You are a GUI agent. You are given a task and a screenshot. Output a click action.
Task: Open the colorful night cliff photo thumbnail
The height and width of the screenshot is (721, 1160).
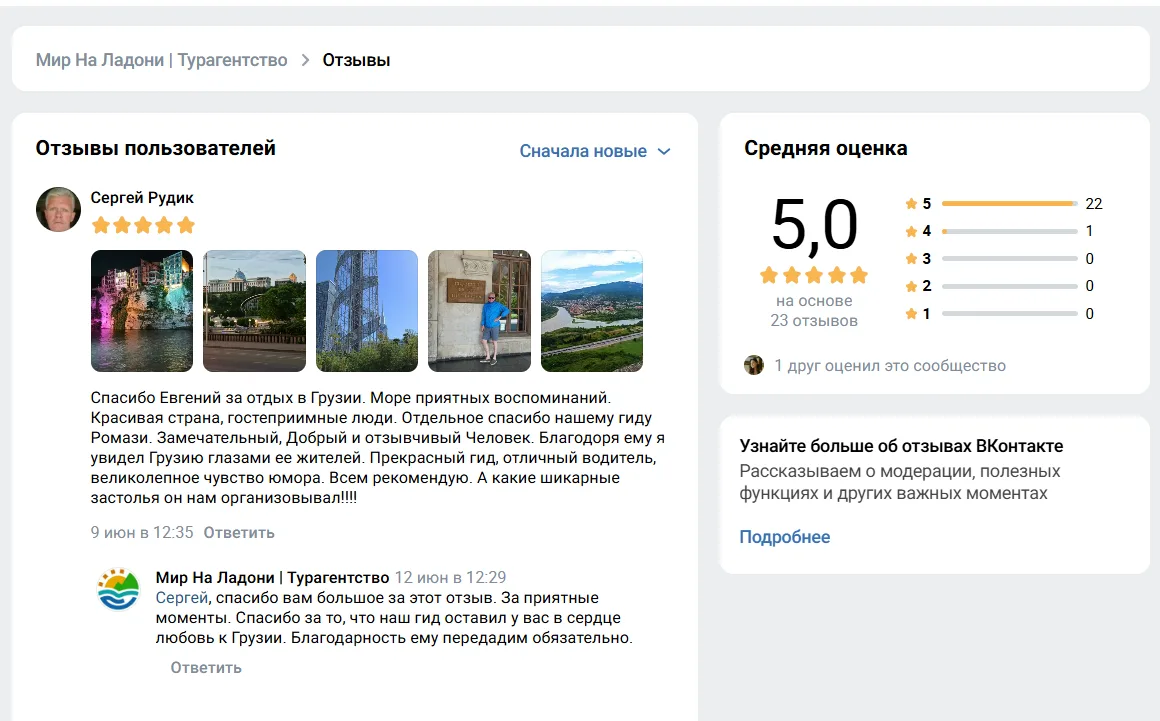(142, 311)
